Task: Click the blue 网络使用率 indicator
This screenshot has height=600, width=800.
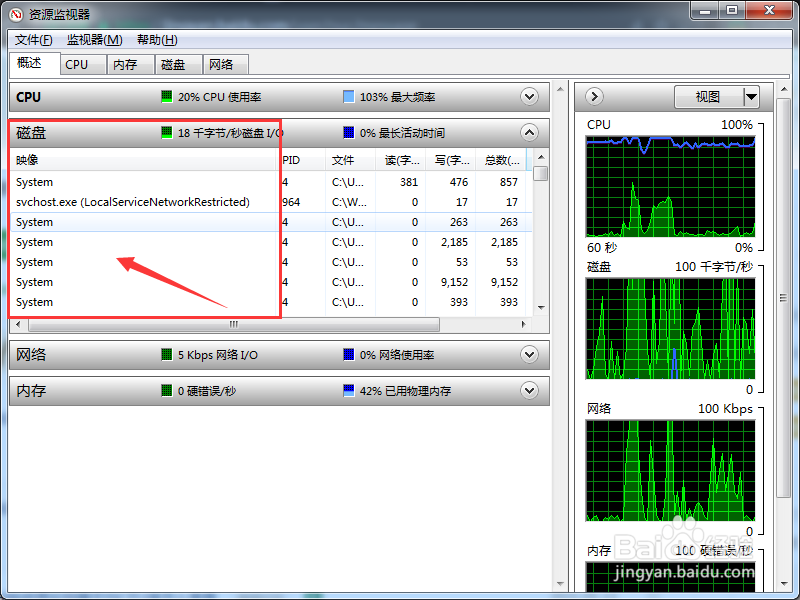Action: [x=348, y=355]
